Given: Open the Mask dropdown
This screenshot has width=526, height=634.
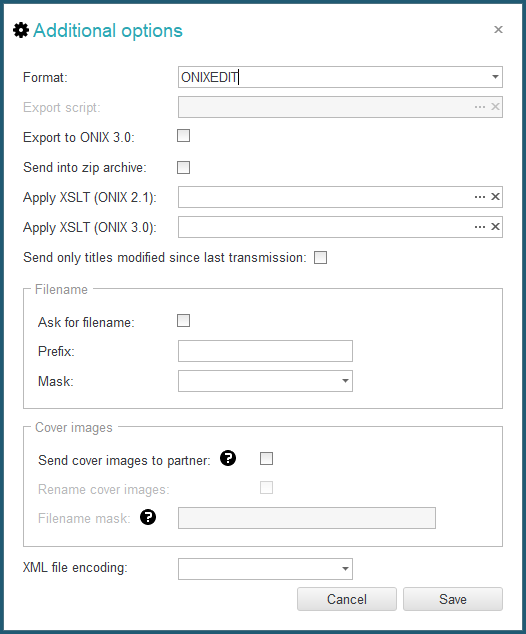Looking at the screenshot, I should click(345, 381).
